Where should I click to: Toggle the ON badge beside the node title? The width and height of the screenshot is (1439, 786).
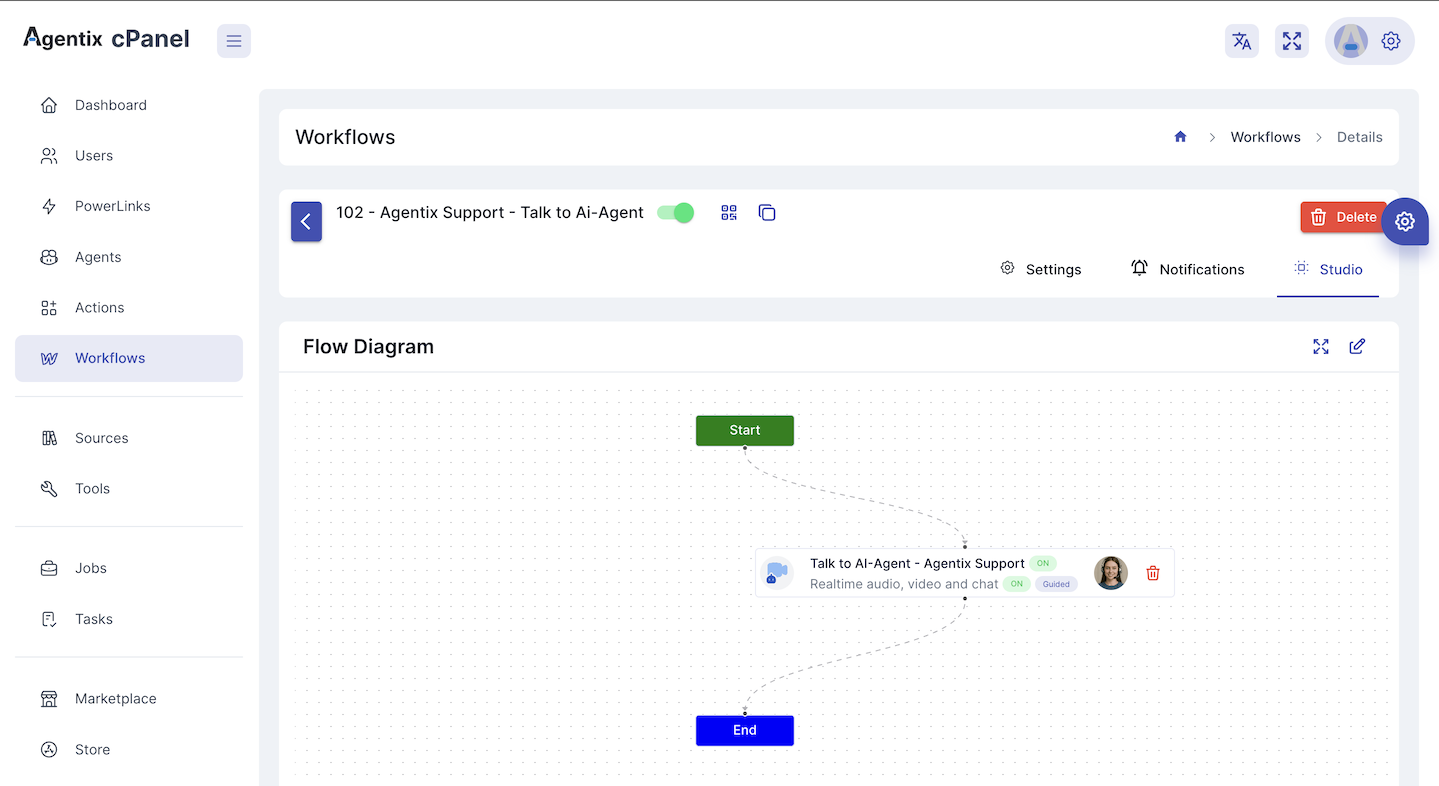click(1042, 563)
